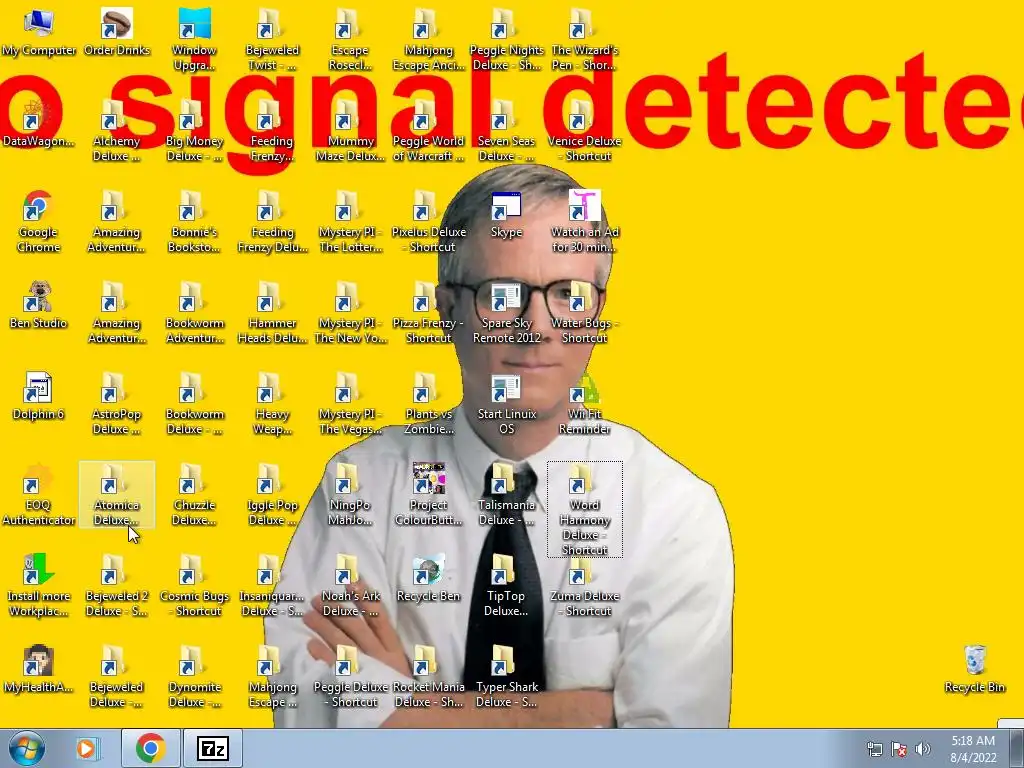Click the Seven Seas Deluxe shortcut
1024x768 pixels.
coord(506,130)
